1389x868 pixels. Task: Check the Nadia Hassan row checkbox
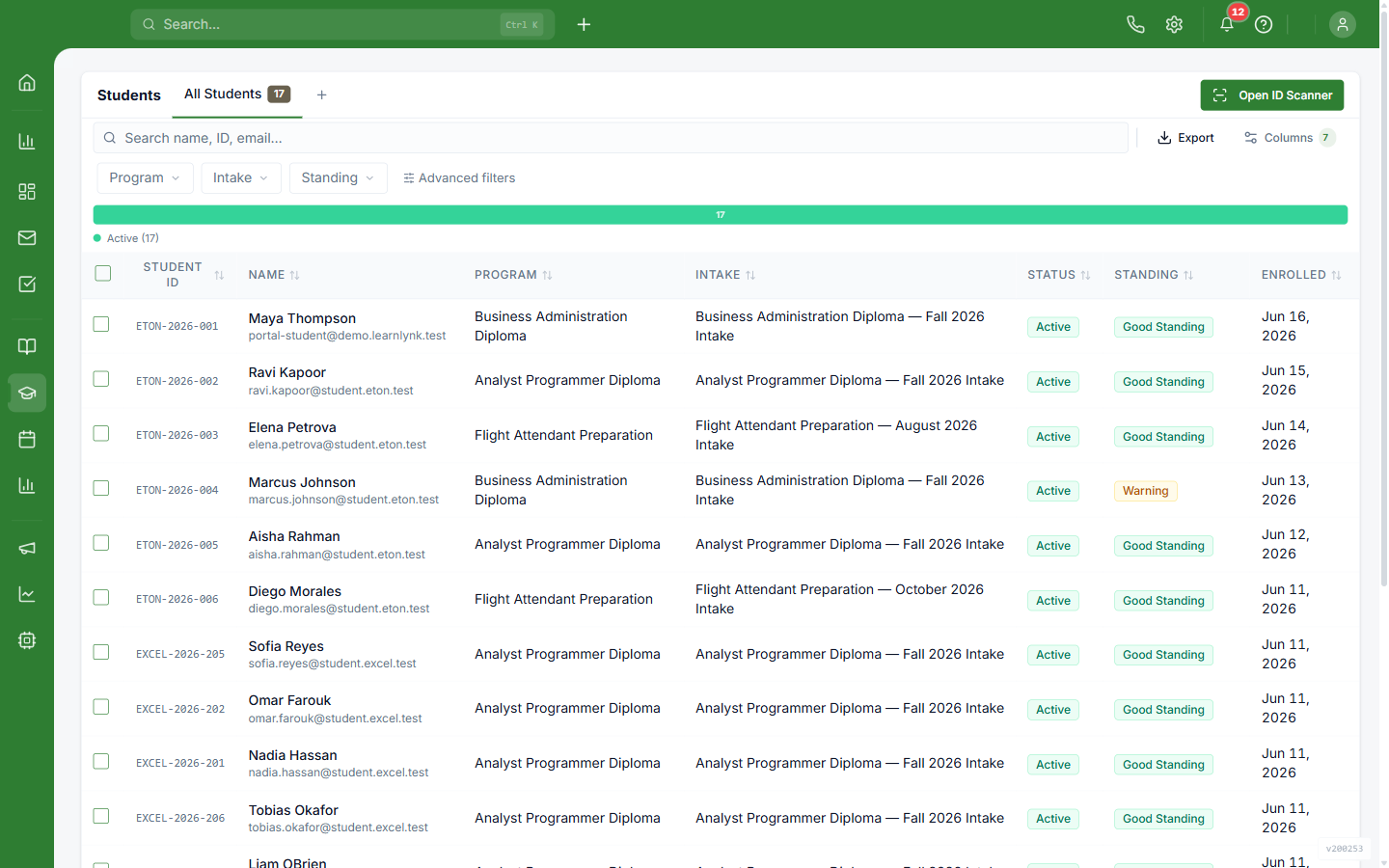101,761
